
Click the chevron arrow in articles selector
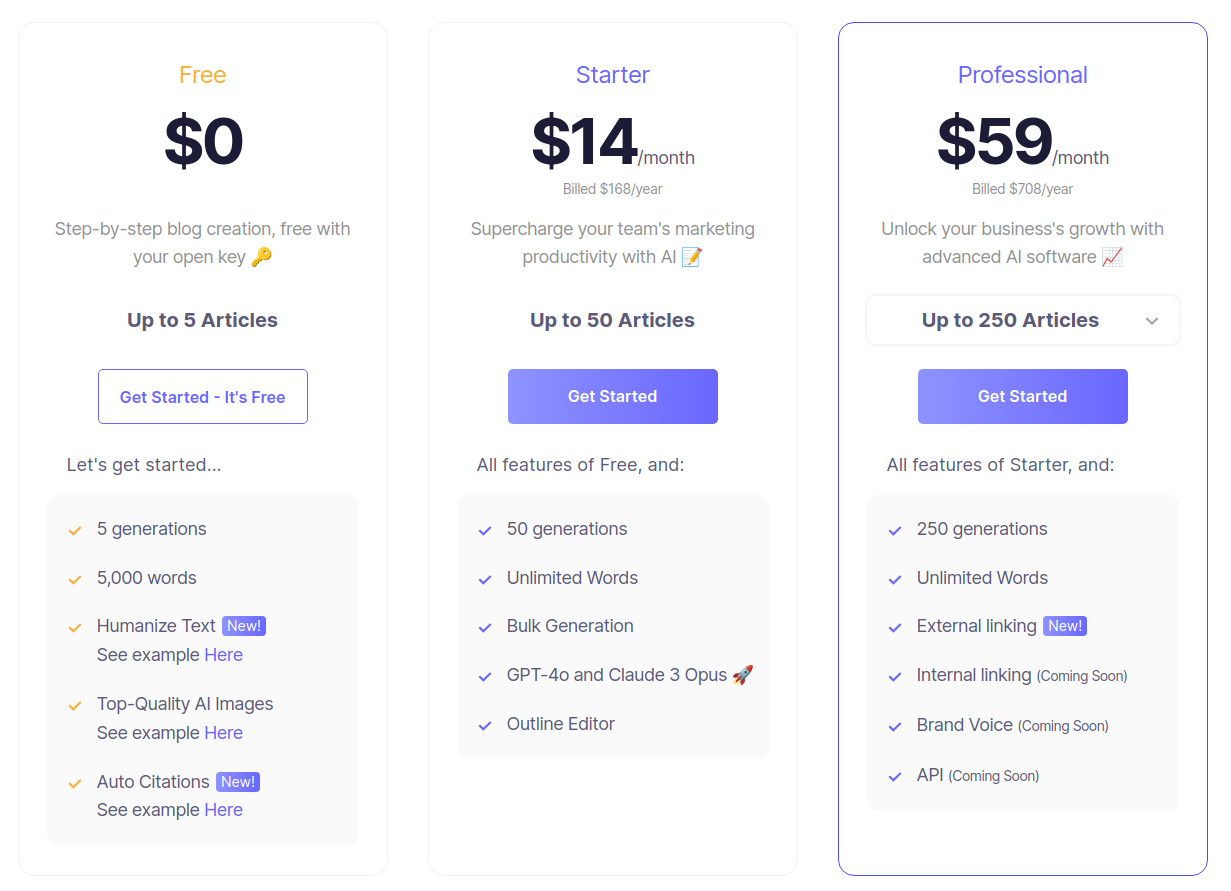click(1152, 321)
